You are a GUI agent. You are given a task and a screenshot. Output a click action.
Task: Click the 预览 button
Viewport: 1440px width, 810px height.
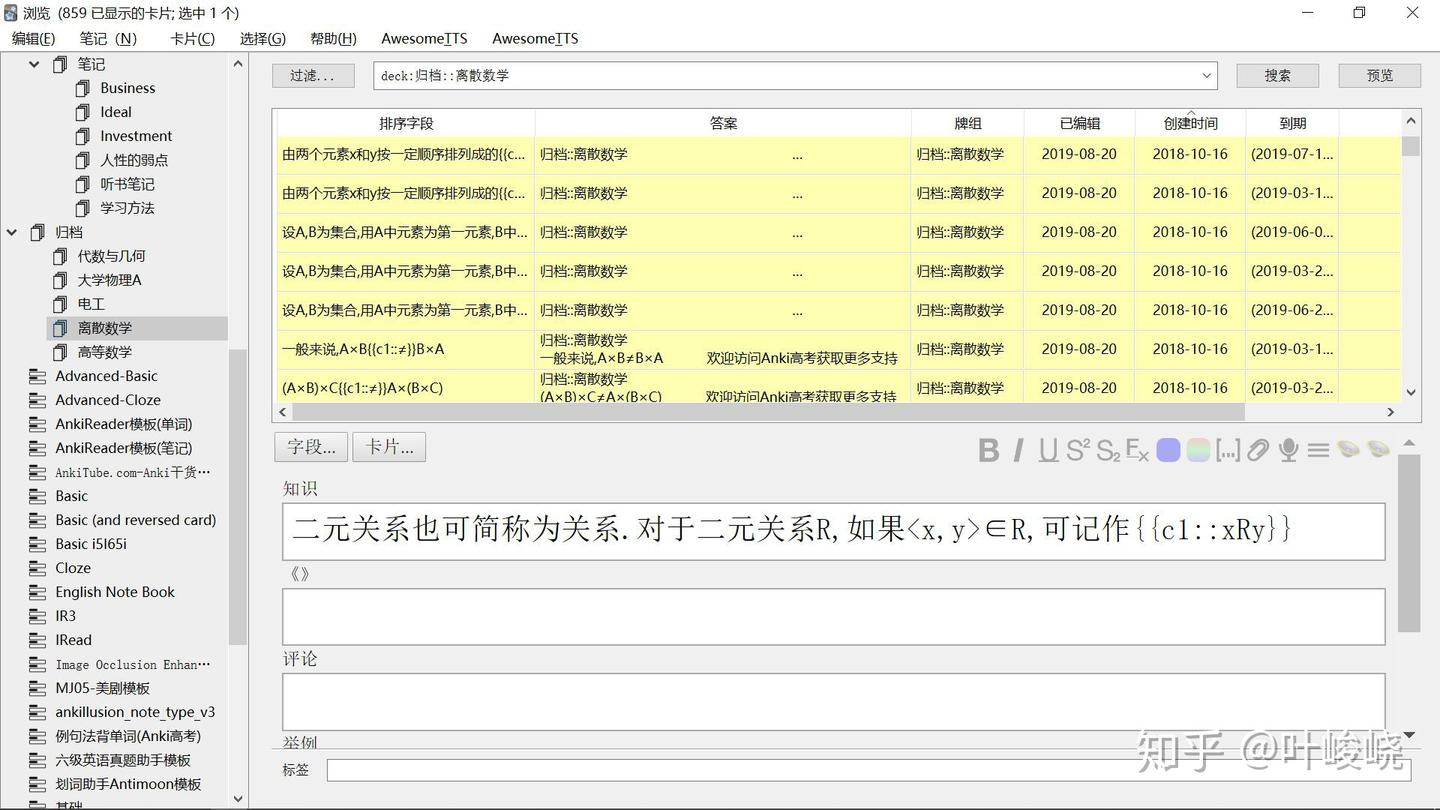[x=1380, y=76]
